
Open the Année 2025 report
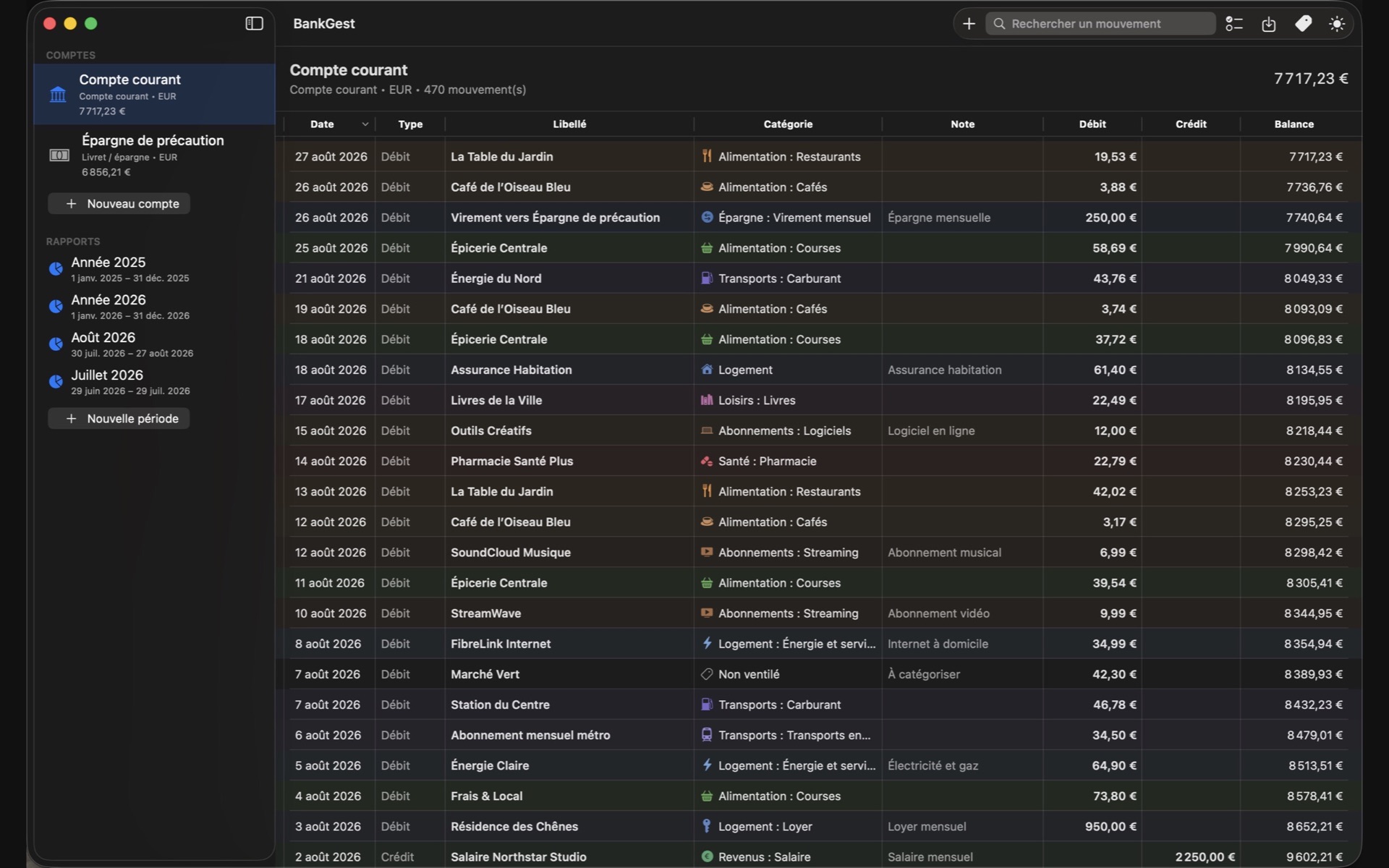click(x=154, y=269)
